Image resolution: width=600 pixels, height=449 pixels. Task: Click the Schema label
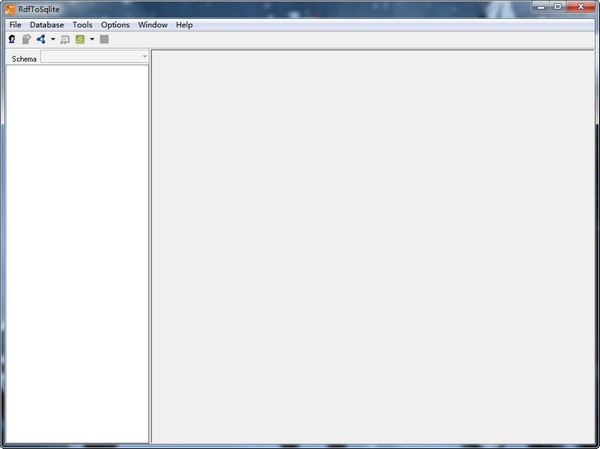coord(24,59)
